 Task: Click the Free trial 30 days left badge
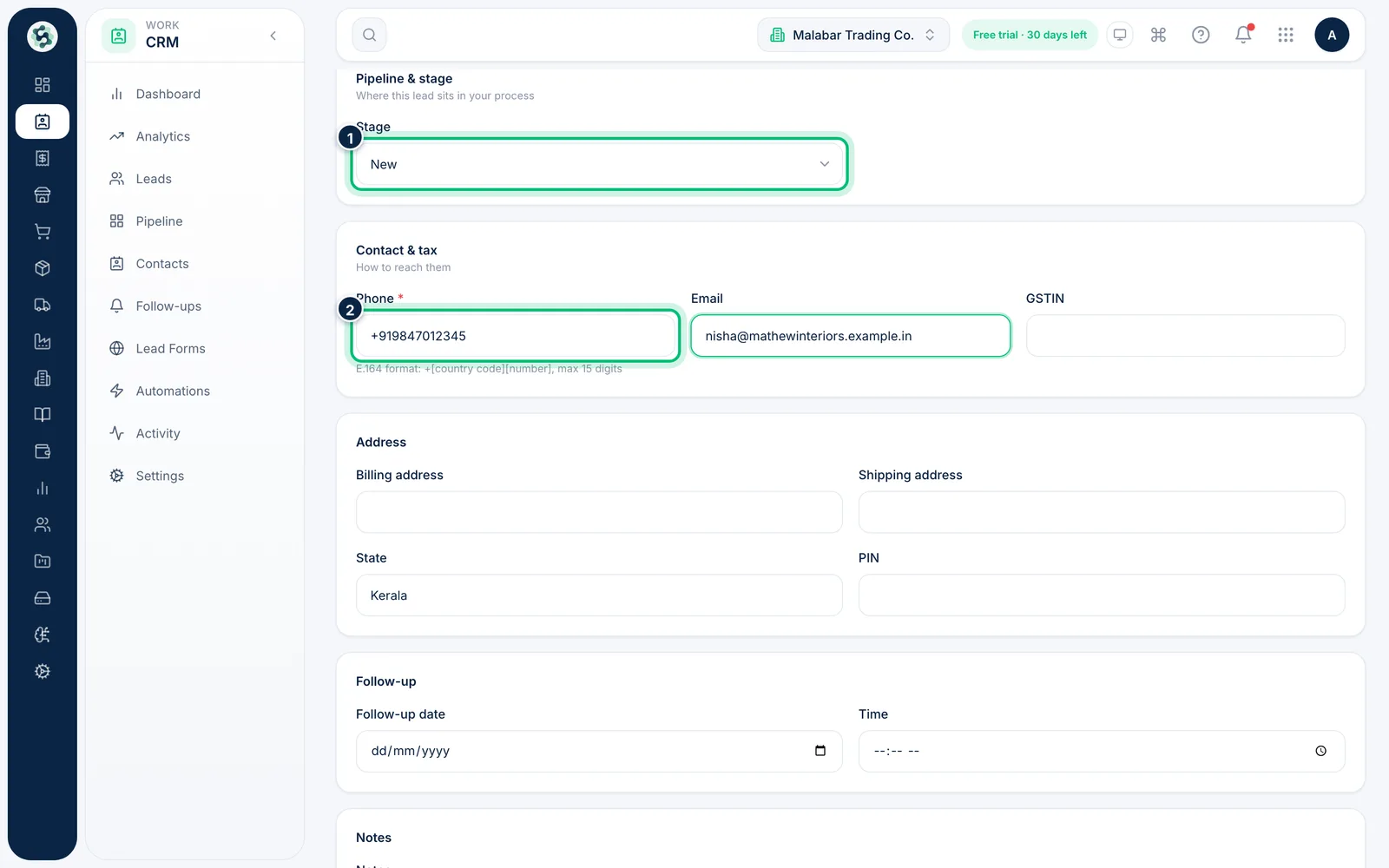1030,35
